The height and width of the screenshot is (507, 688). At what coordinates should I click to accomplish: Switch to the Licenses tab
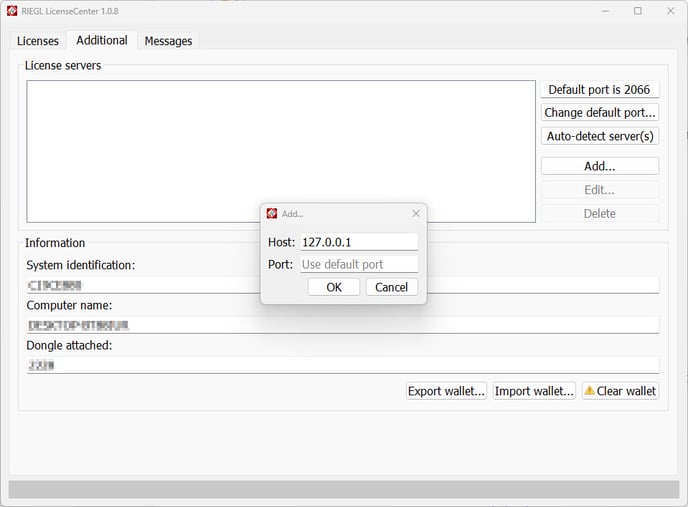coord(38,41)
